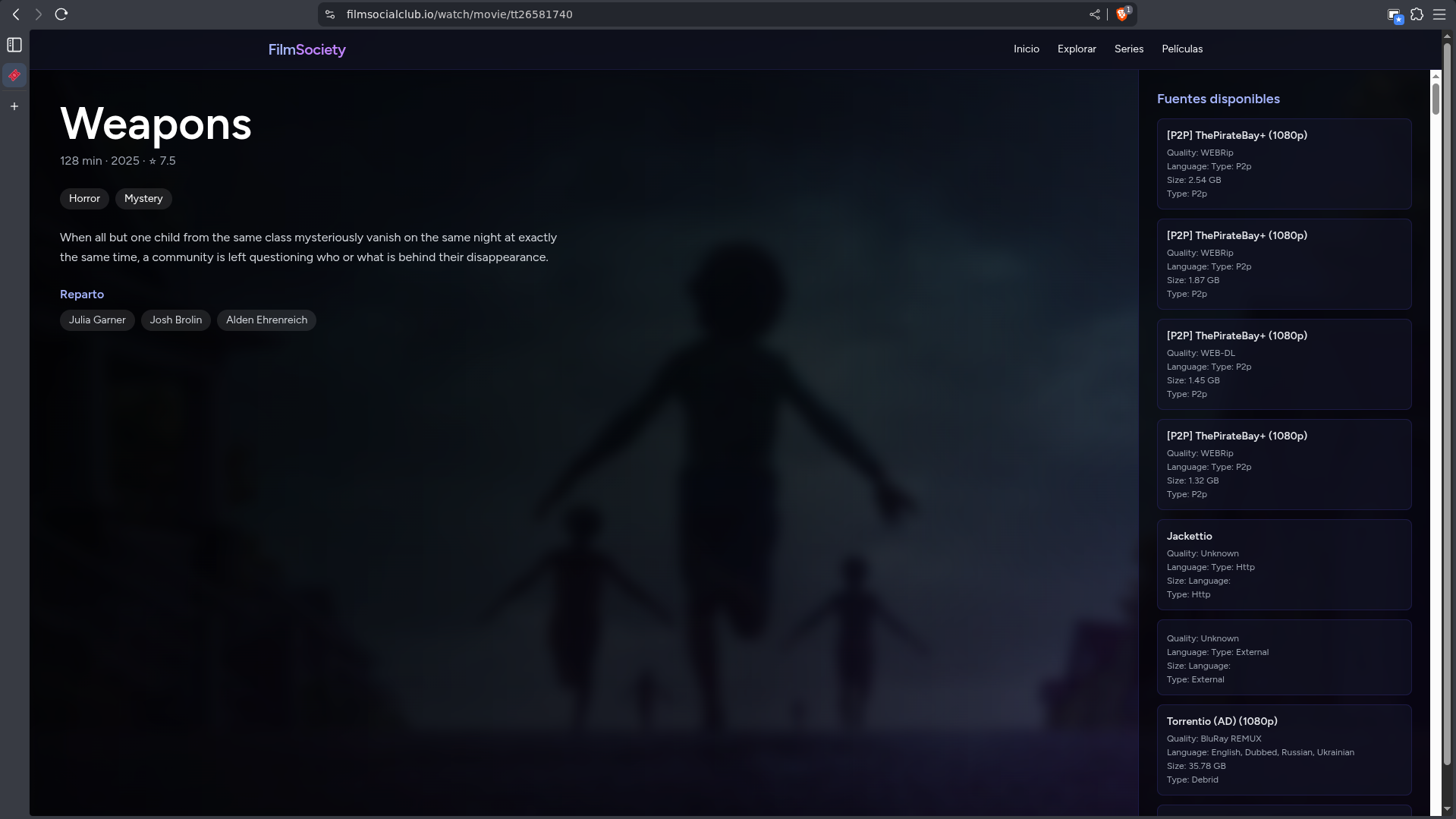Viewport: 1456px width, 819px height.
Task: Switch to the Series section
Action: coord(1128,49)
